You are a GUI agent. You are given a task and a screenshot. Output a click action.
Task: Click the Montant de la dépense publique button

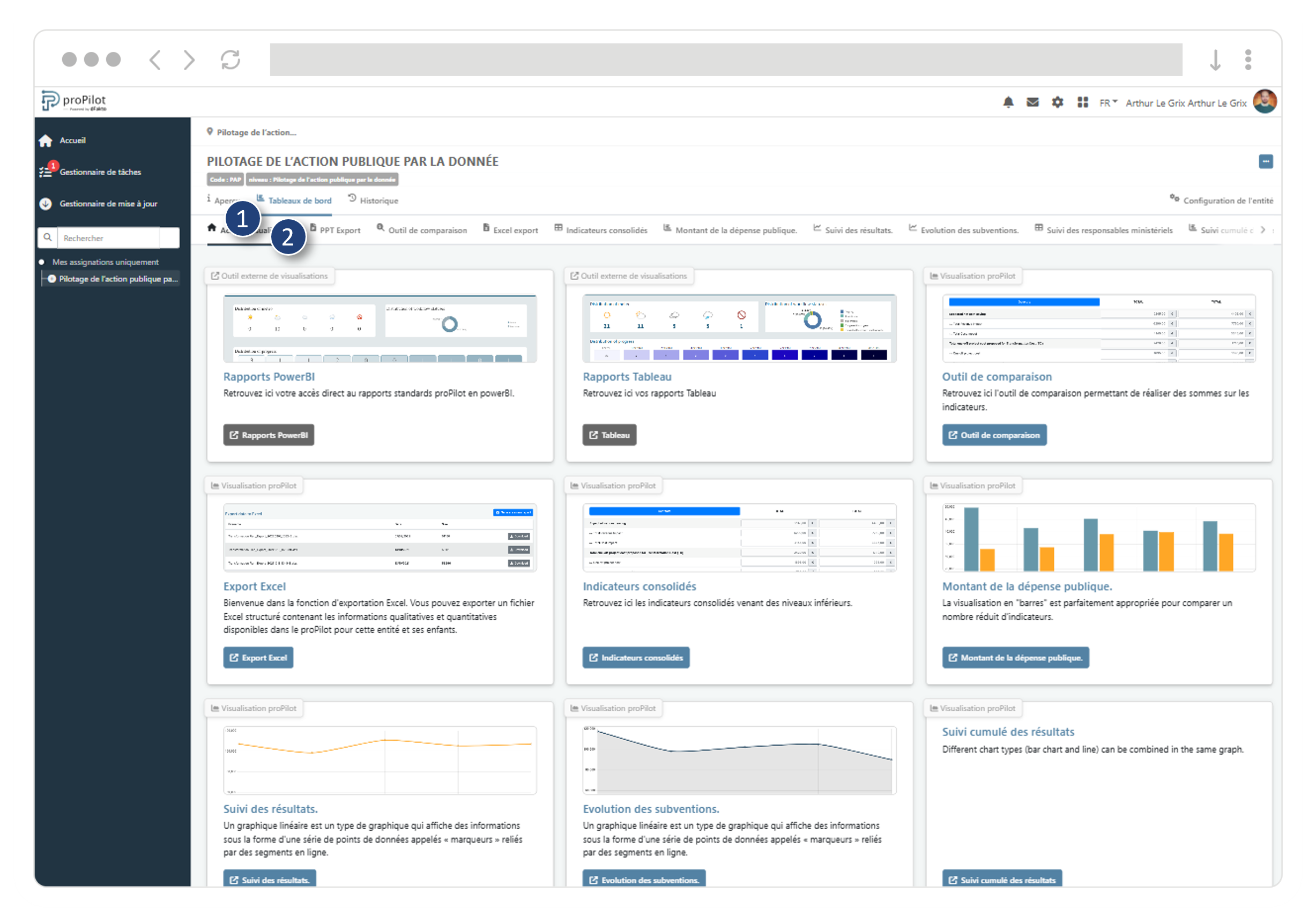pos(1015,658)
